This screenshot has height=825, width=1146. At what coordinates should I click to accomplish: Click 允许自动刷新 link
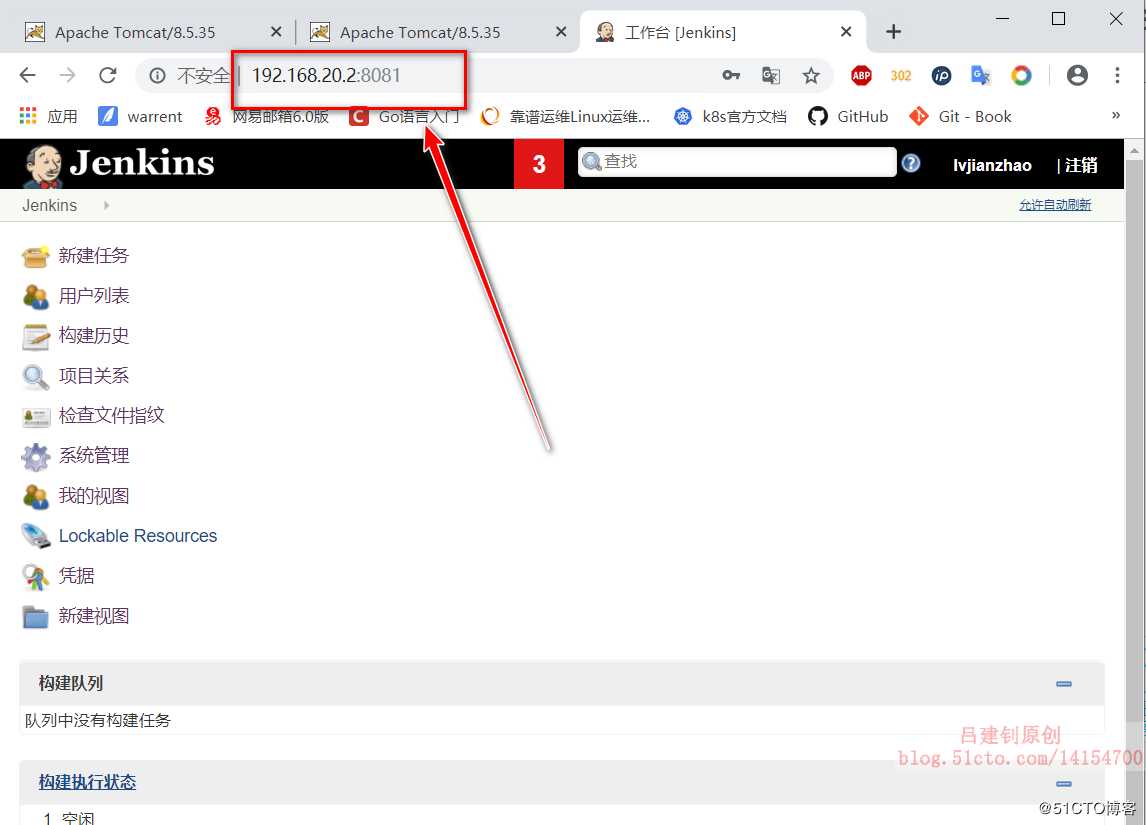(x=1055, y=205)
